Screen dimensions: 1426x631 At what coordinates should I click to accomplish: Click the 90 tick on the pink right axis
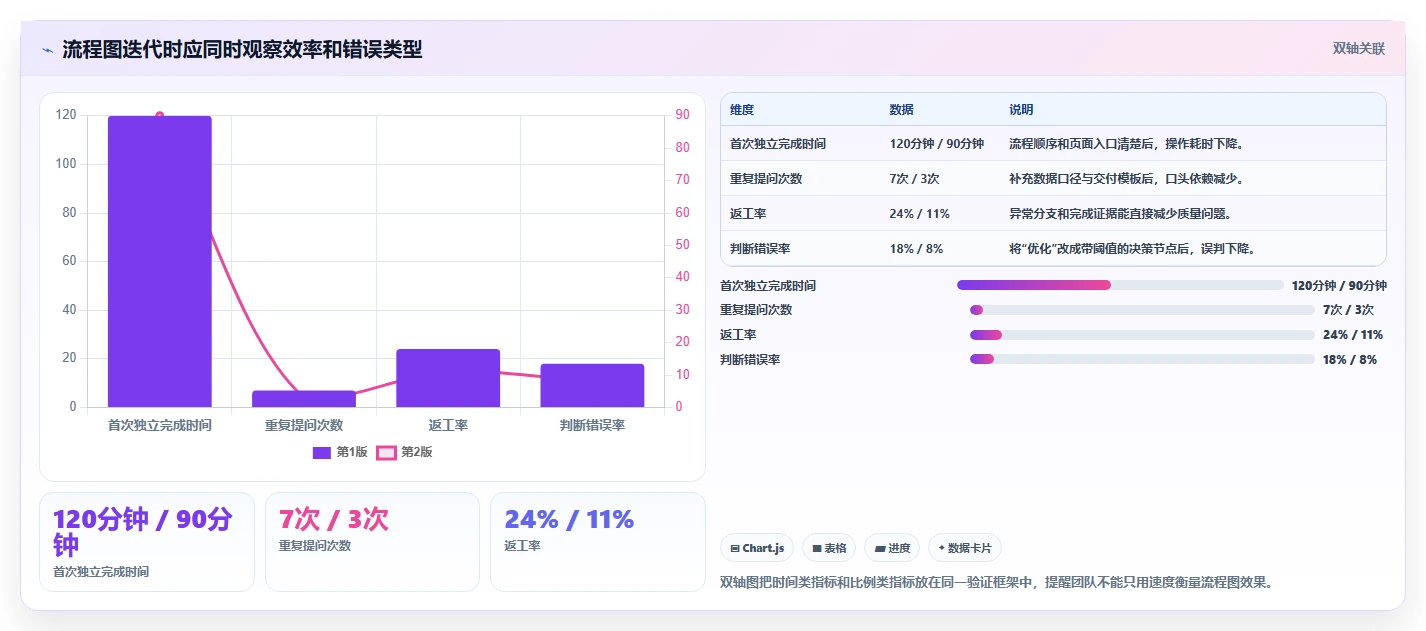click(682, 115)
